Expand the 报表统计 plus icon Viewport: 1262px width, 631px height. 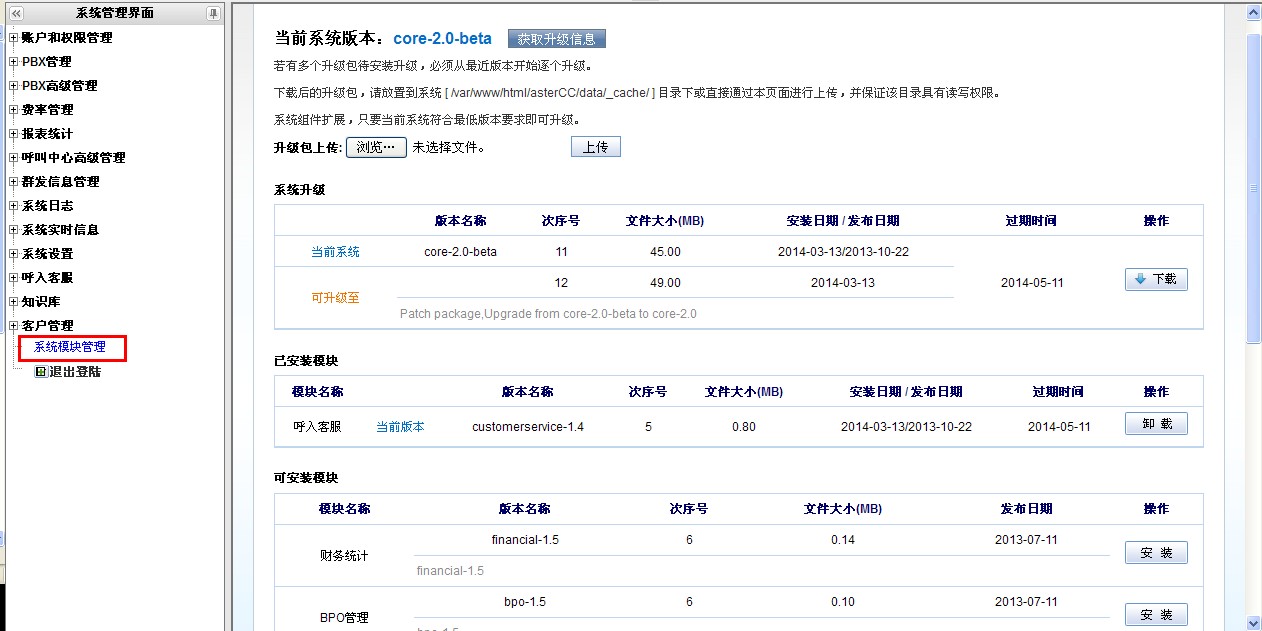tap(13, 134)
